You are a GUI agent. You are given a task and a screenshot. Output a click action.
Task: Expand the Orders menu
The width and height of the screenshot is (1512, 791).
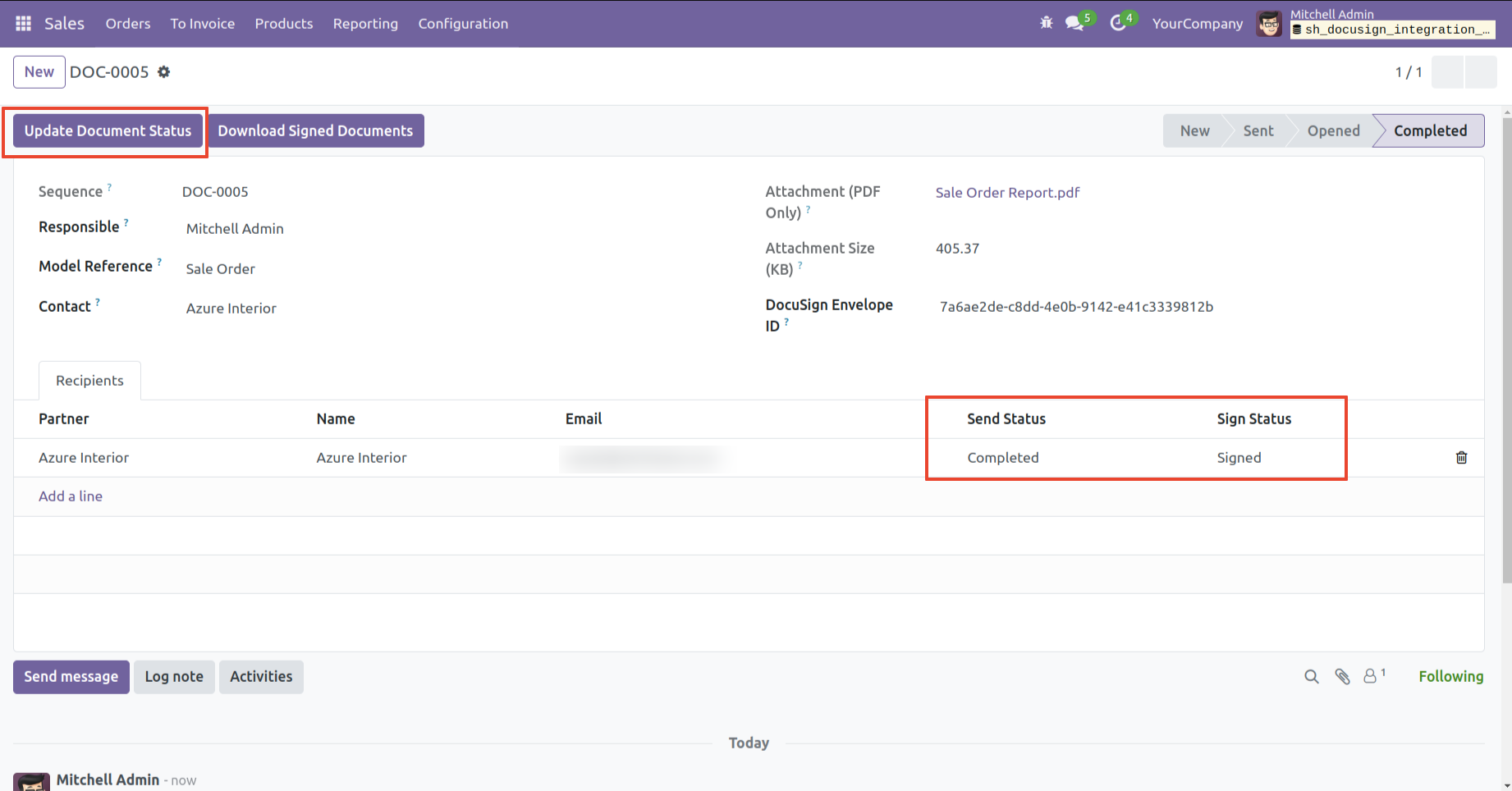[128, 24]
